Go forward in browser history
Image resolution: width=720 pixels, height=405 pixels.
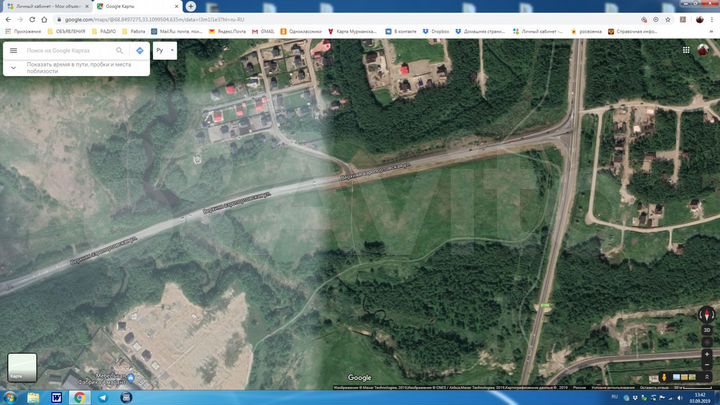(20, 20)
